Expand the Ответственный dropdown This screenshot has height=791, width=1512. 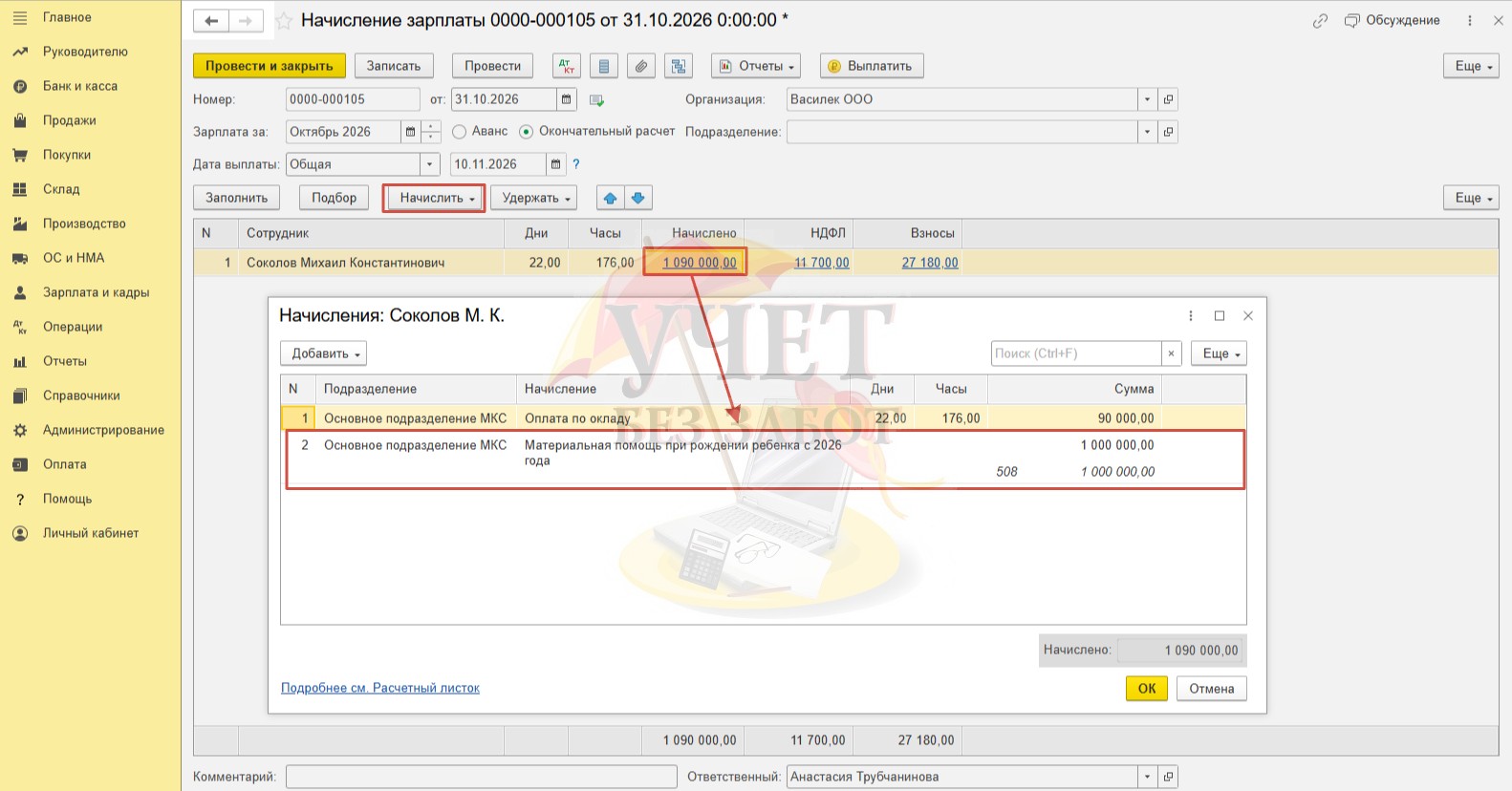pyautogui.click(x=1148, y=777)
